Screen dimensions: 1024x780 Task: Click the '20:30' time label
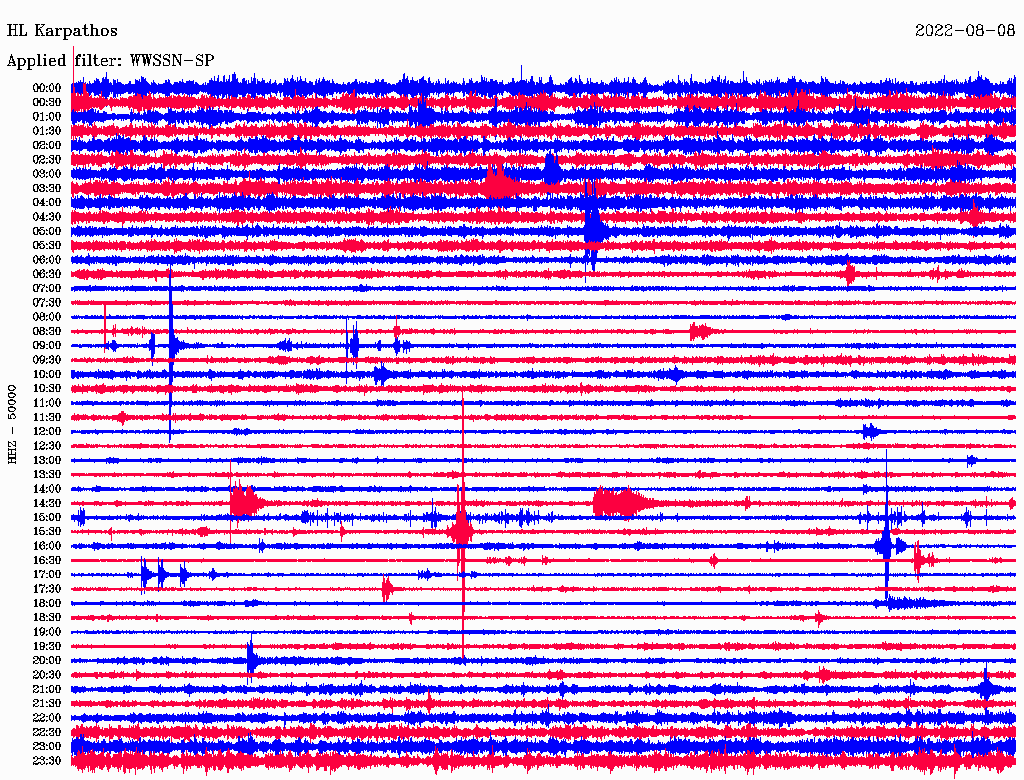47,675
